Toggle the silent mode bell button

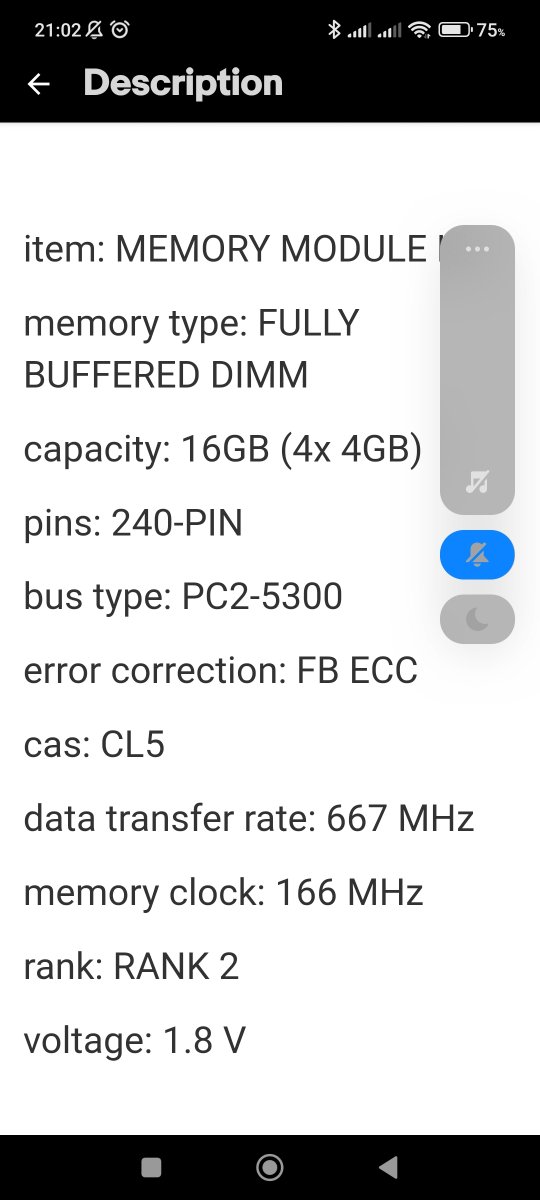(x=477, y=555)
